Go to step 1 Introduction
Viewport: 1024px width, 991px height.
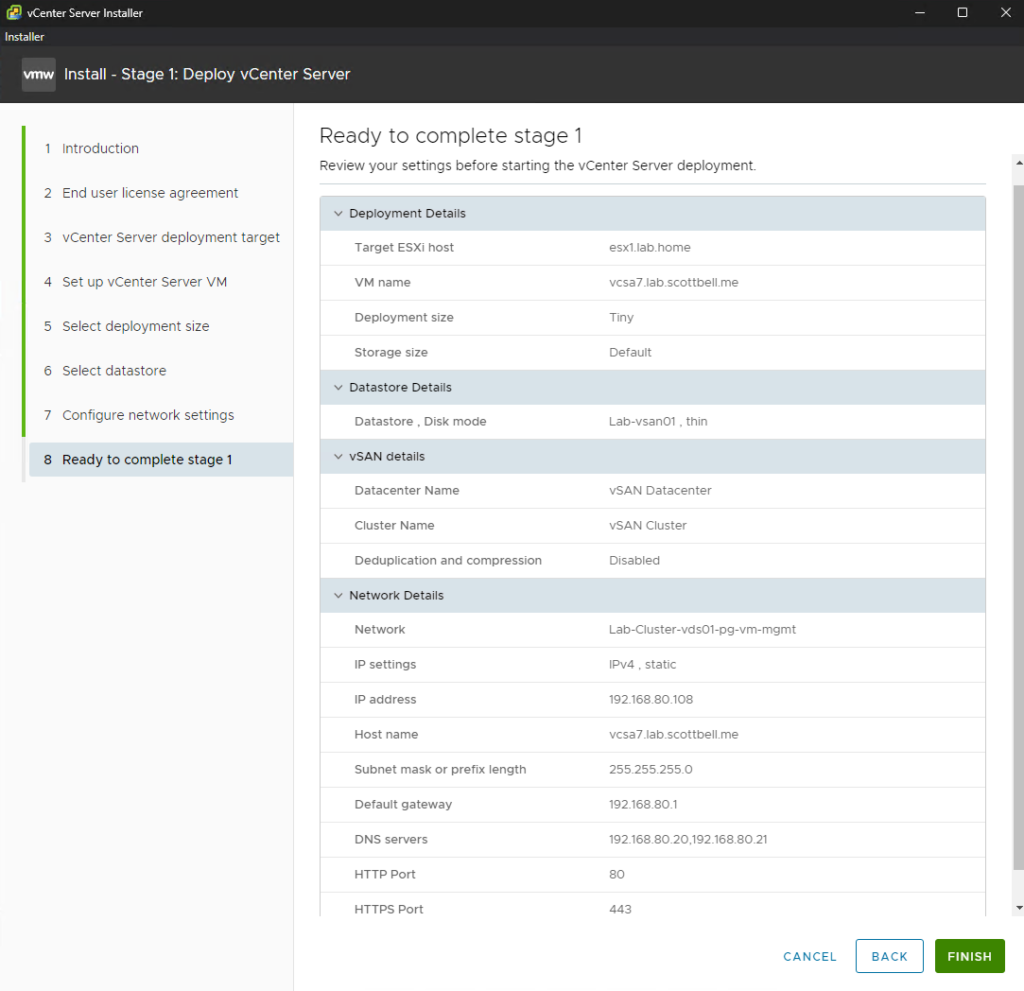click(100, 149)
